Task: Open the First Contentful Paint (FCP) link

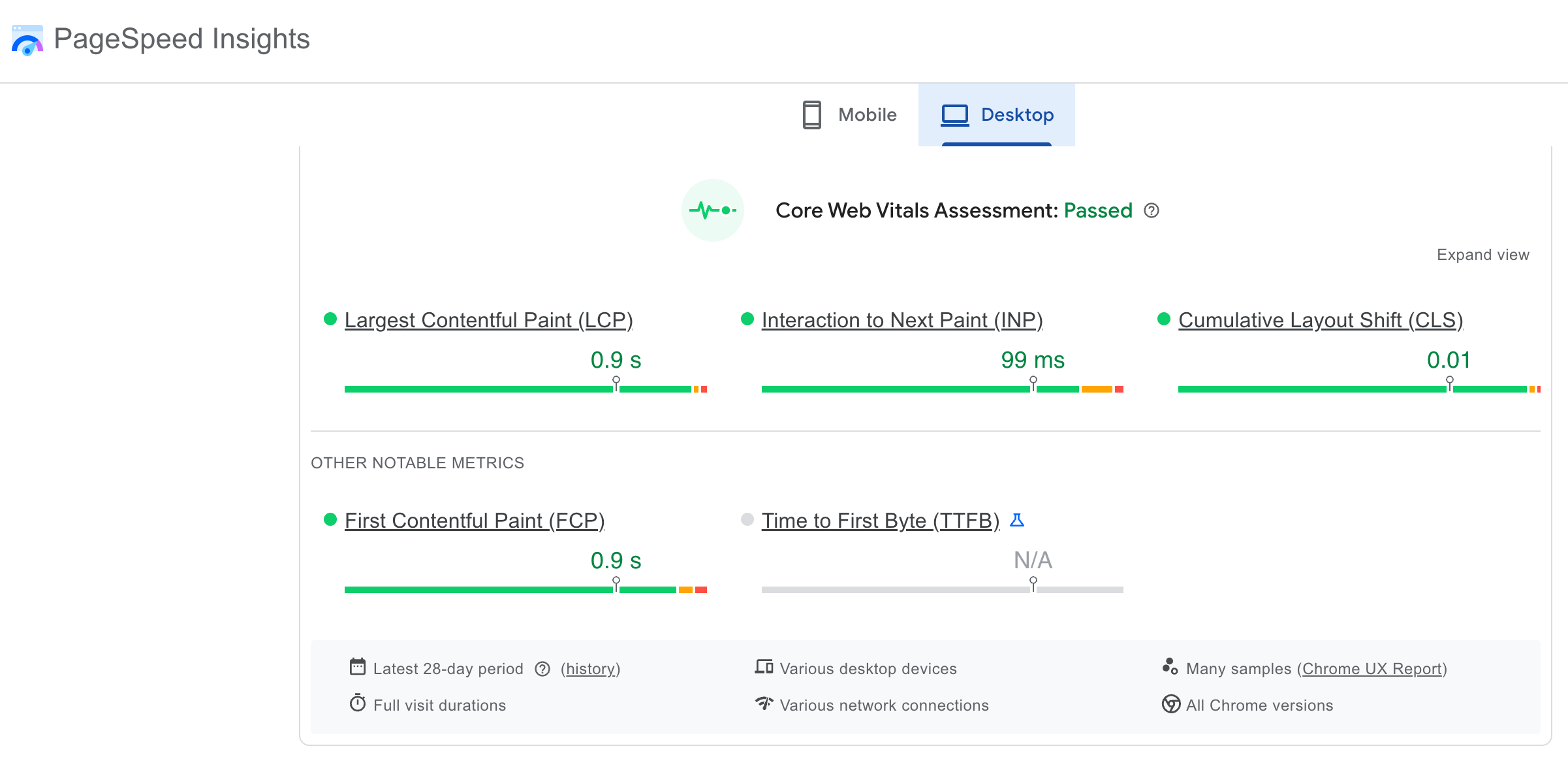Action: [474, 521]
